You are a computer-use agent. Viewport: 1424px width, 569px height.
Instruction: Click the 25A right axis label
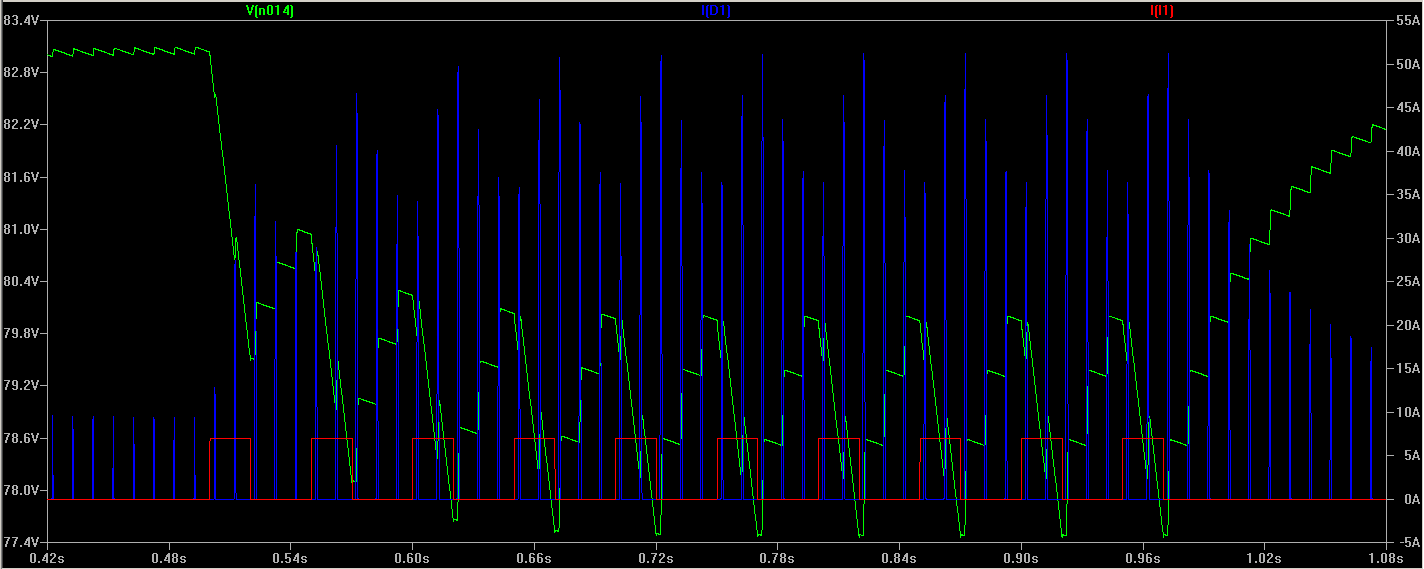1408,282
